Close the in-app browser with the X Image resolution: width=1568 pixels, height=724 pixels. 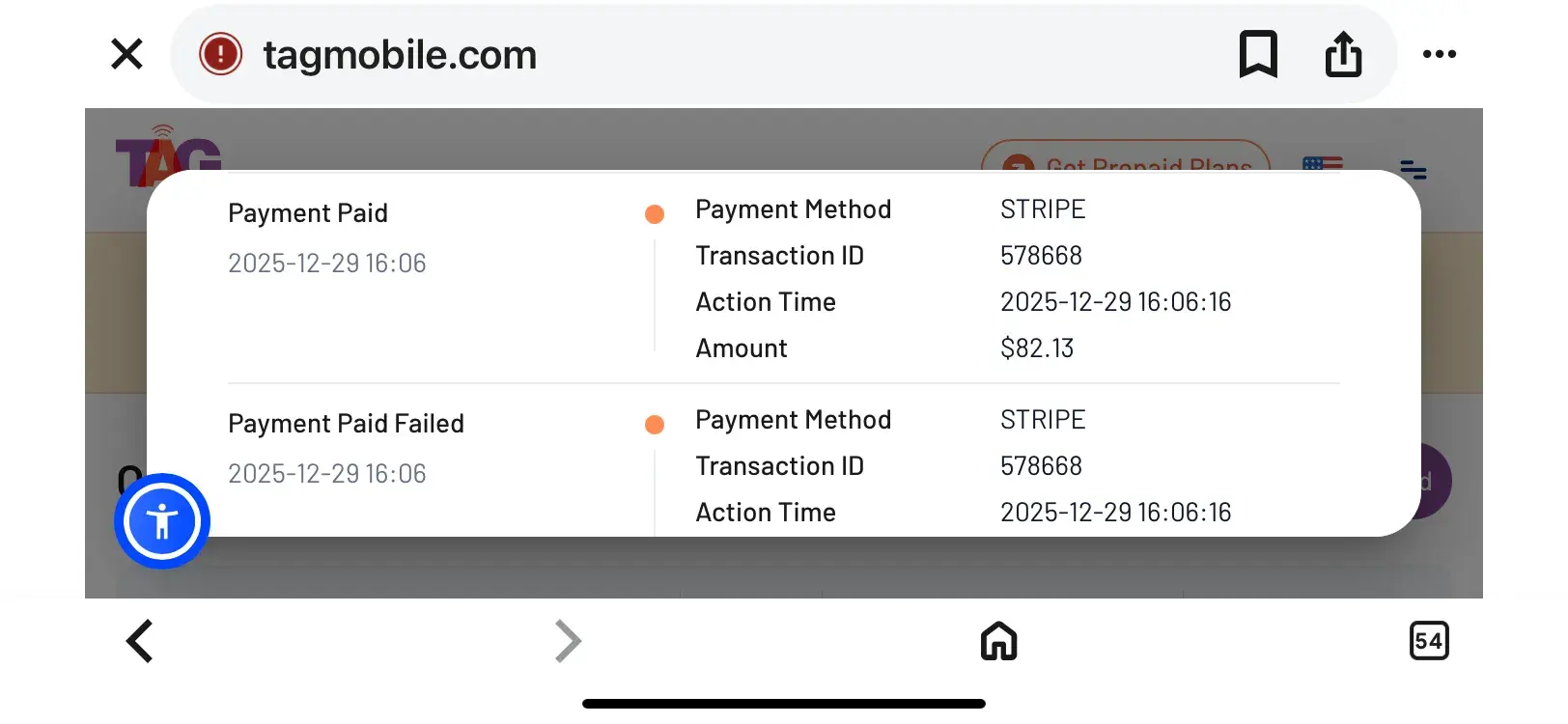pos(126,54)
